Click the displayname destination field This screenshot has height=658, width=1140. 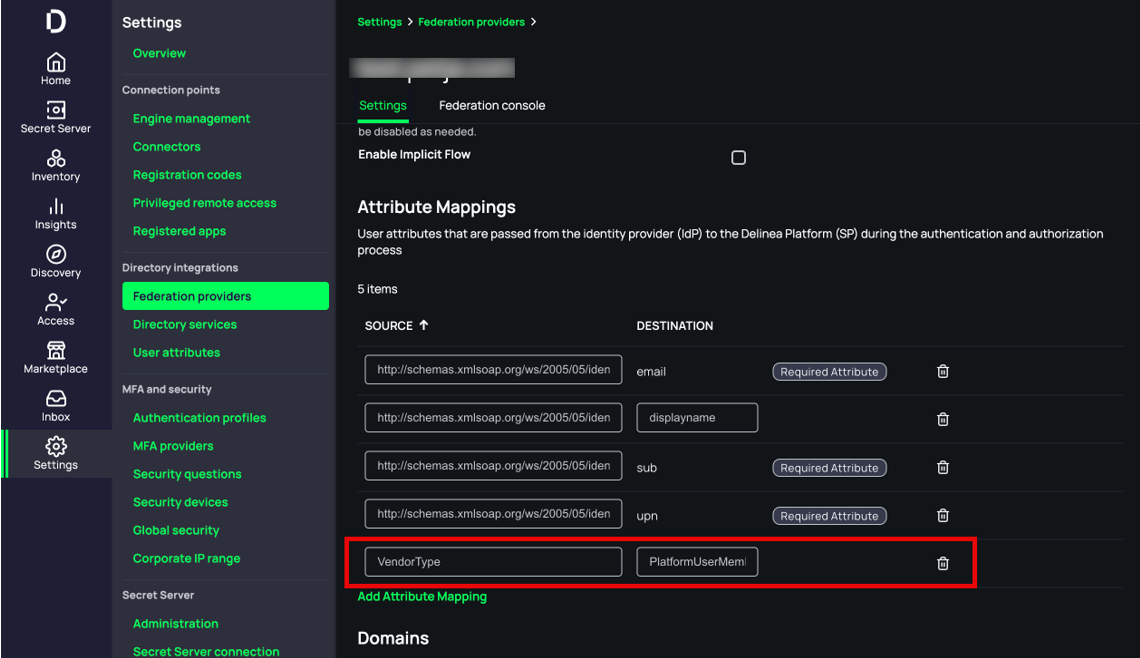tap(697, 417)
